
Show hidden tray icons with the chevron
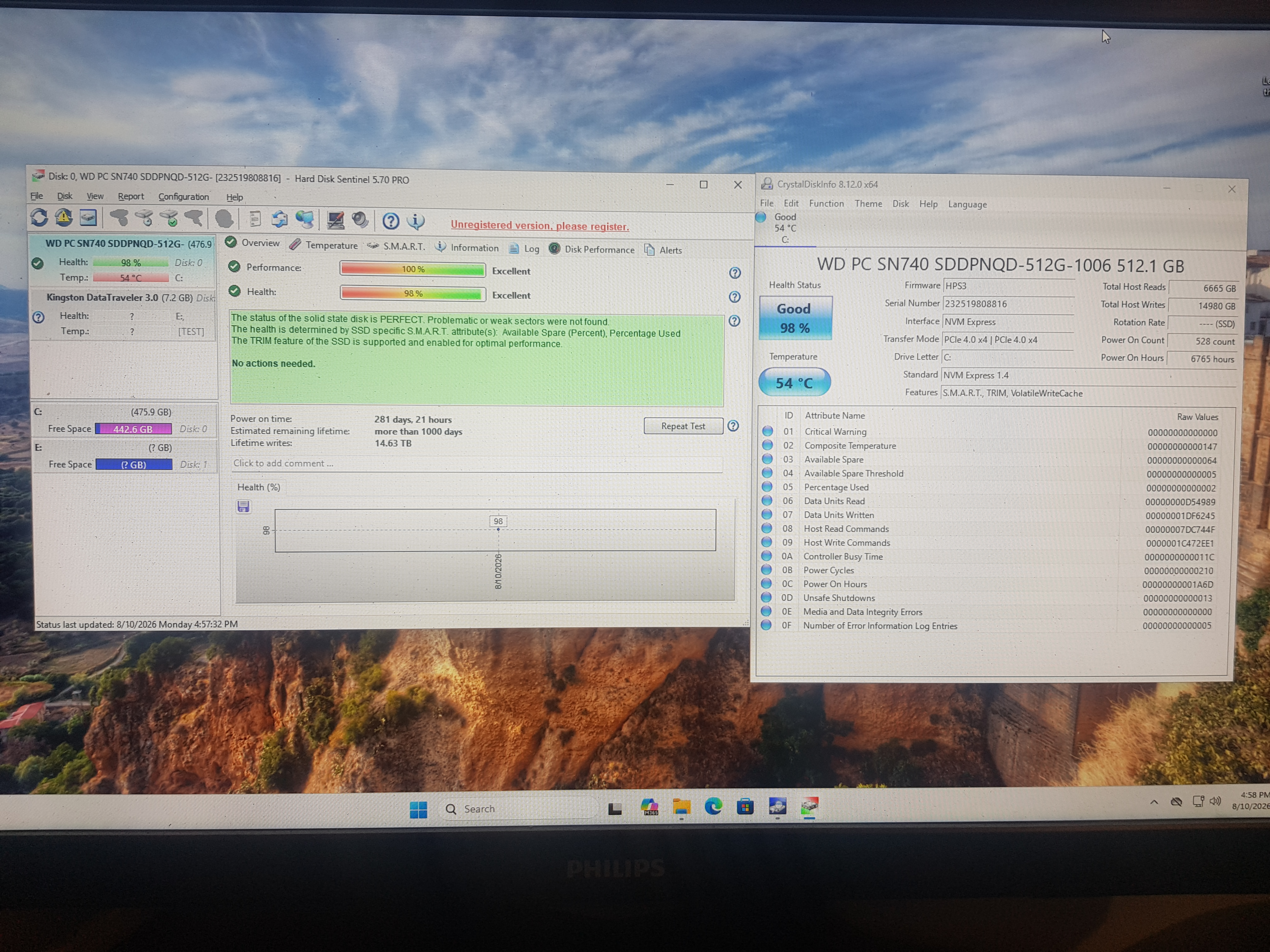click(1154, 802)
